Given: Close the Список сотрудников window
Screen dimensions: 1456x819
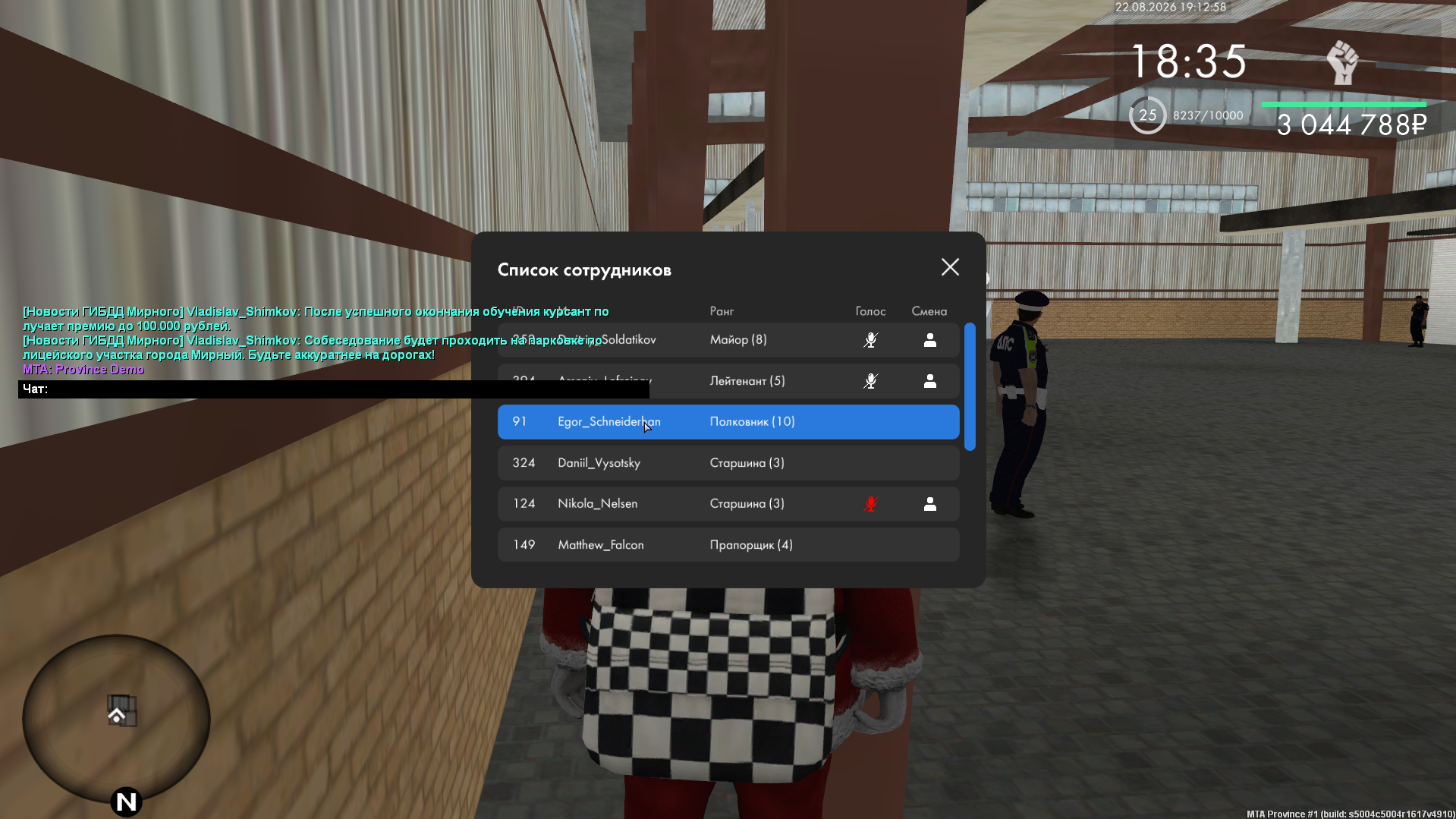Looking at the screenshot, I should click(950, 267).
